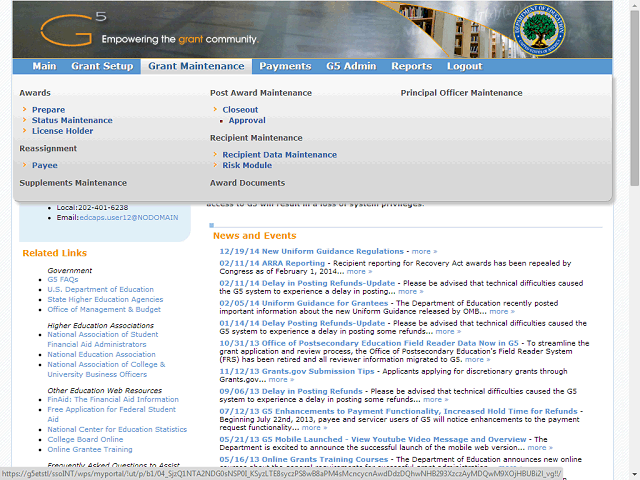Click the Department of Education seal

coord(580,29)
